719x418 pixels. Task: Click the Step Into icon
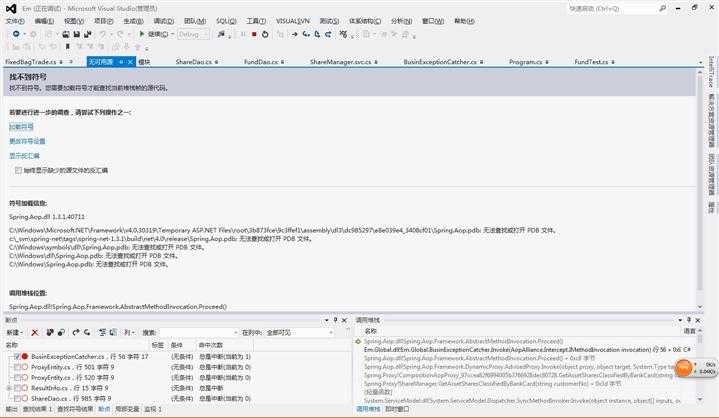[x=306, y=34]
